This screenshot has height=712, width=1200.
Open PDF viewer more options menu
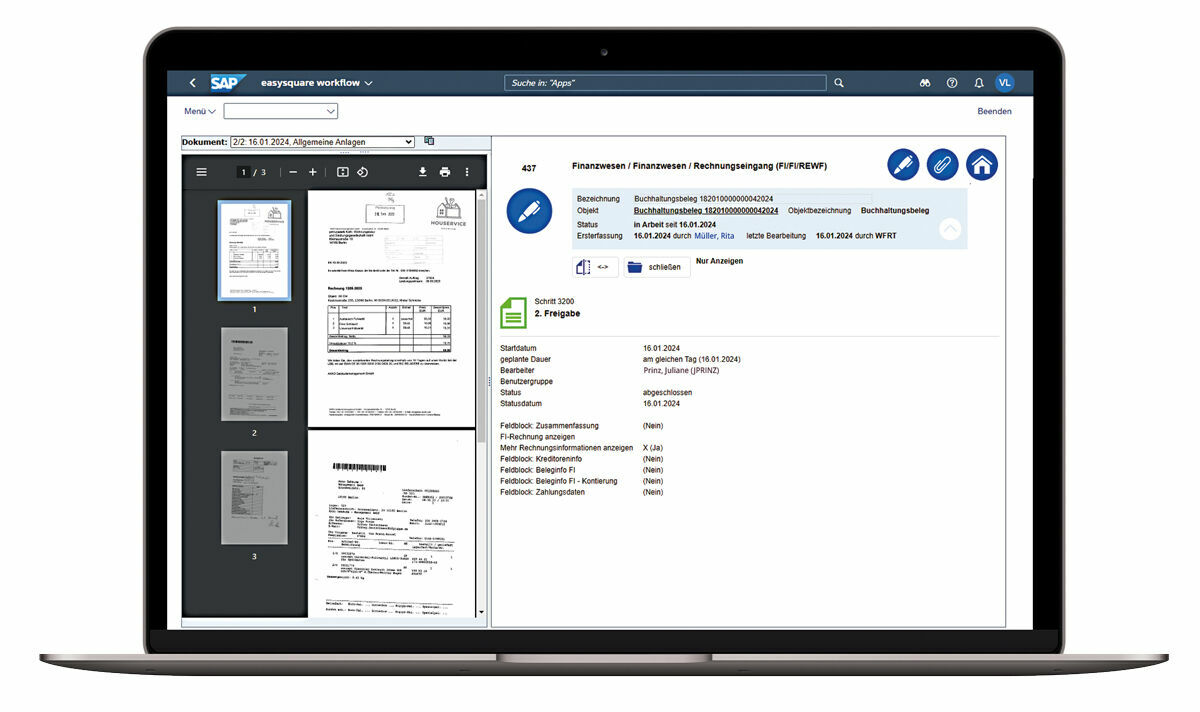tap(466, 172)
